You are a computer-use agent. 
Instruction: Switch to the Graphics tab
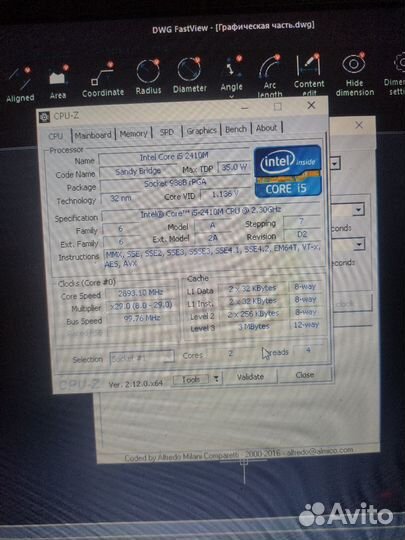tap(201, 131)
